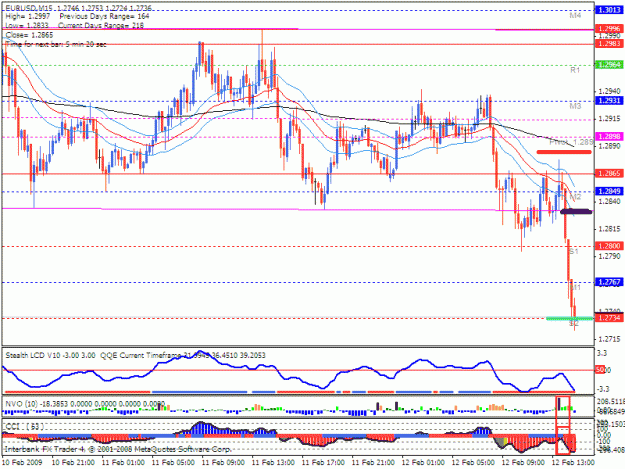Click the red 1.2983 price label
The image size is (625, 469).
609,43
